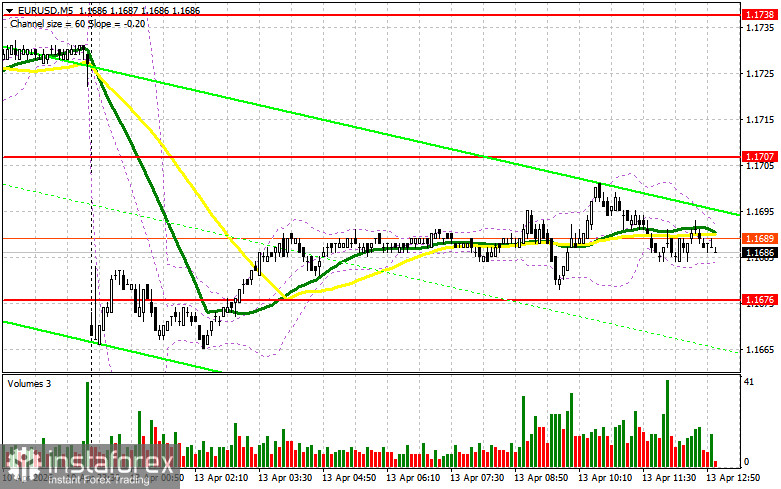Click the 'Volumes 3' indicator label
The height and width of the screenshot is (489, 781).
point(29,383)
